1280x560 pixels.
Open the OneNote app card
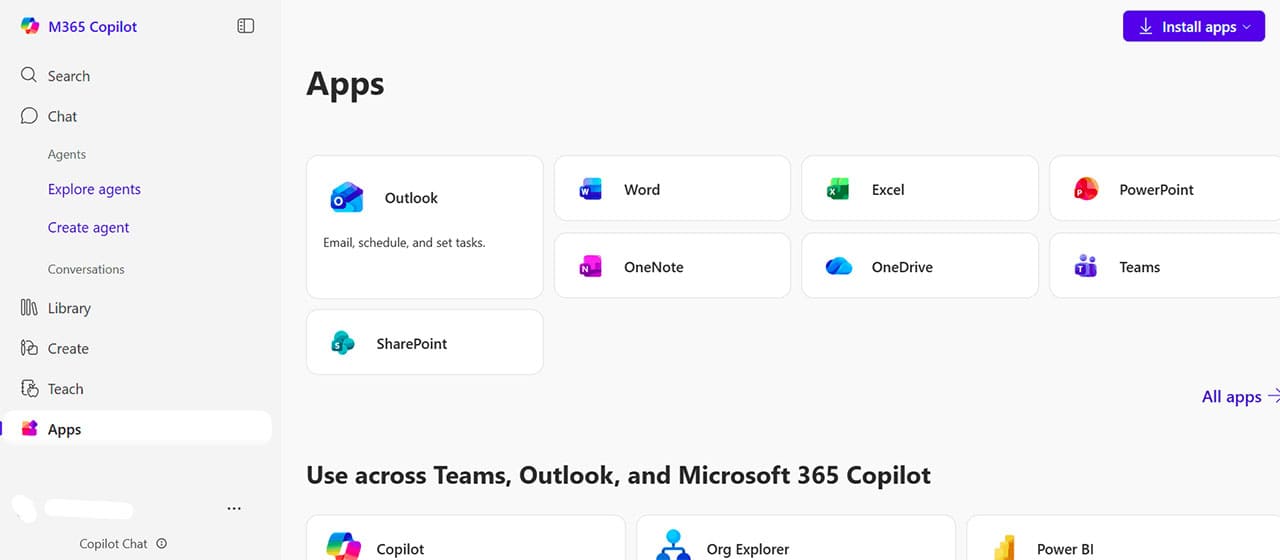coord(672,267)
